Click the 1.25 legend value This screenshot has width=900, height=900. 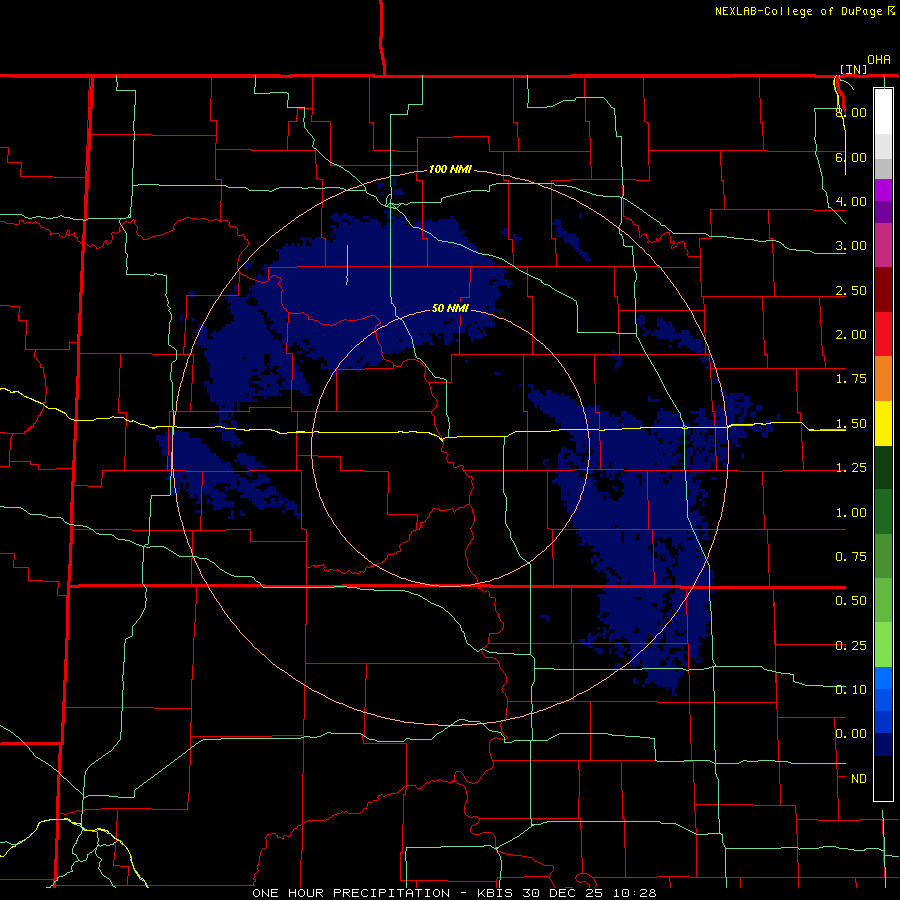pyautogui.click(x=851, y=468)
